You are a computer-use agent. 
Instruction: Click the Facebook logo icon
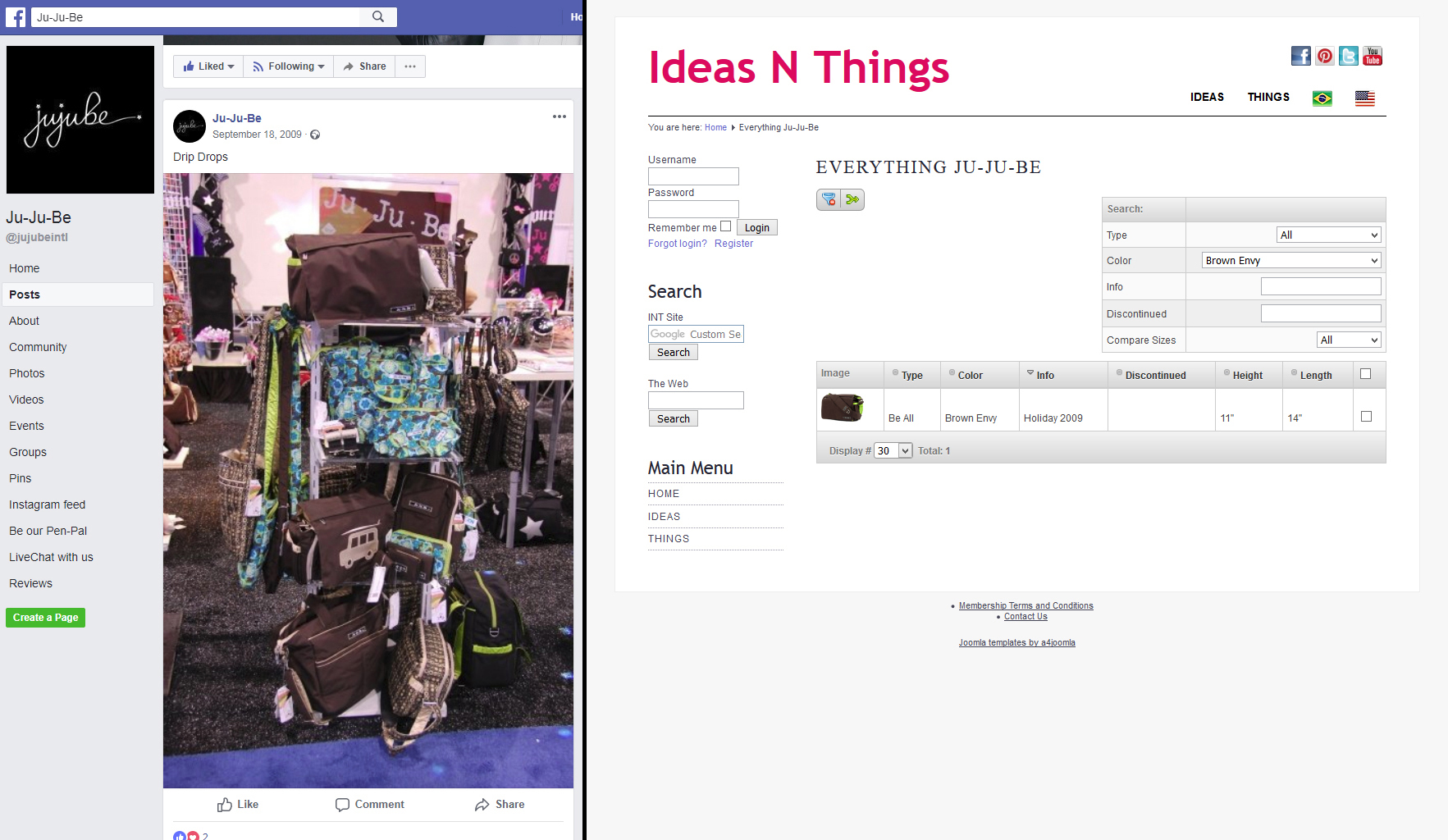point(15,16)
